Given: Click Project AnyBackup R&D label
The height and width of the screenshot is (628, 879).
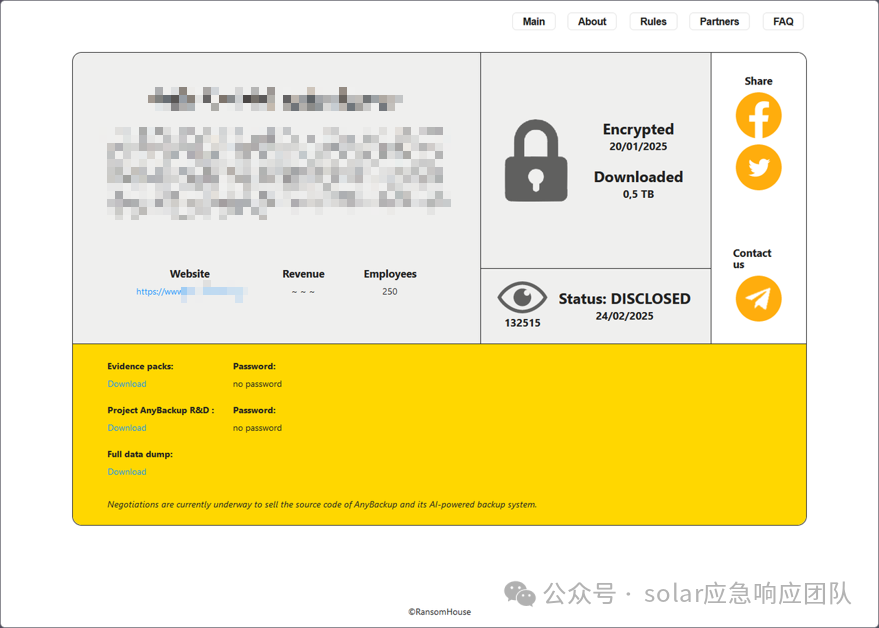Looking at the screenshot, I should click(x=160, y=410).
